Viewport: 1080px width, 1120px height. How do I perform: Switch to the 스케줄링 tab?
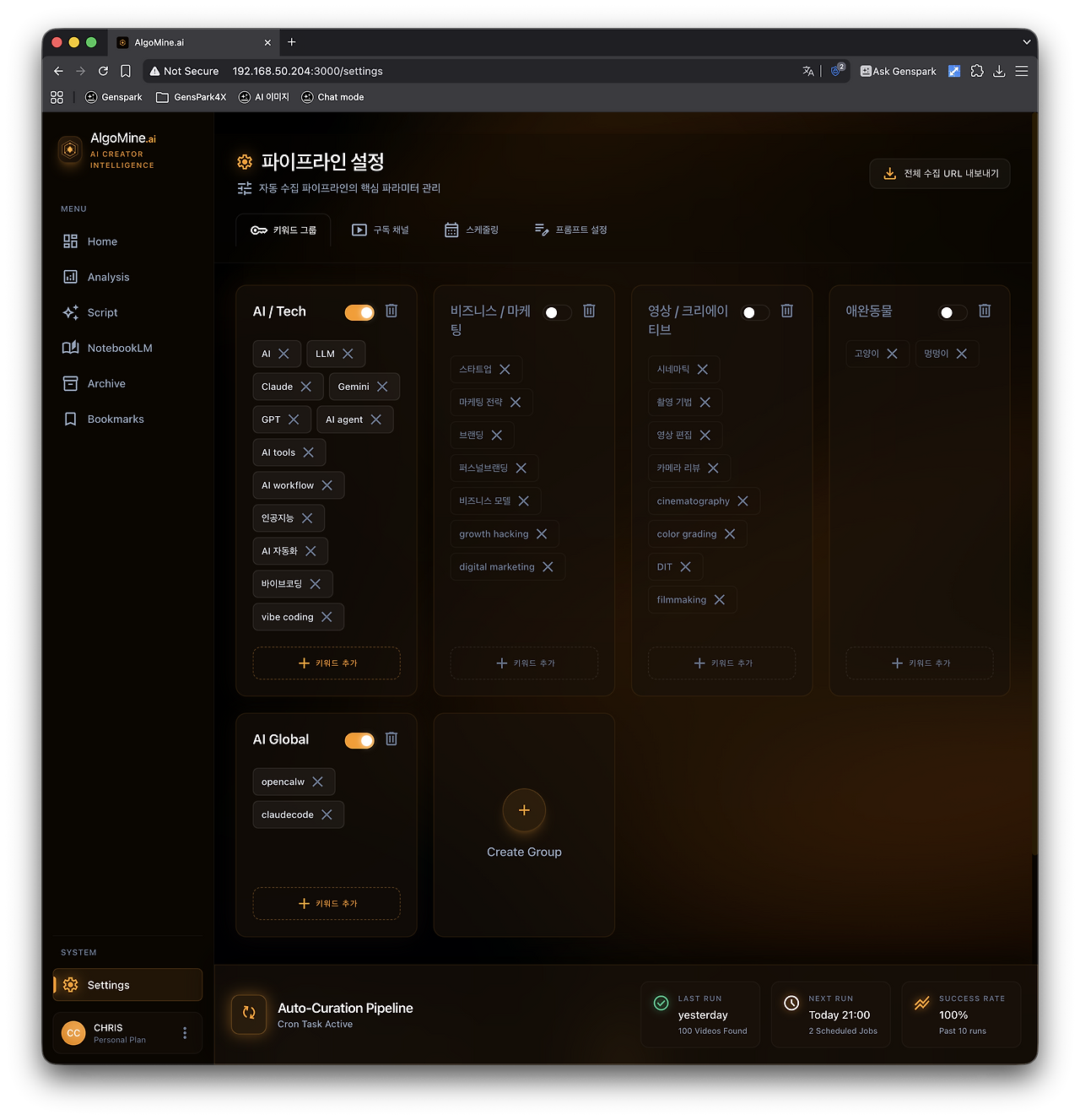click(x=472, y=230)
